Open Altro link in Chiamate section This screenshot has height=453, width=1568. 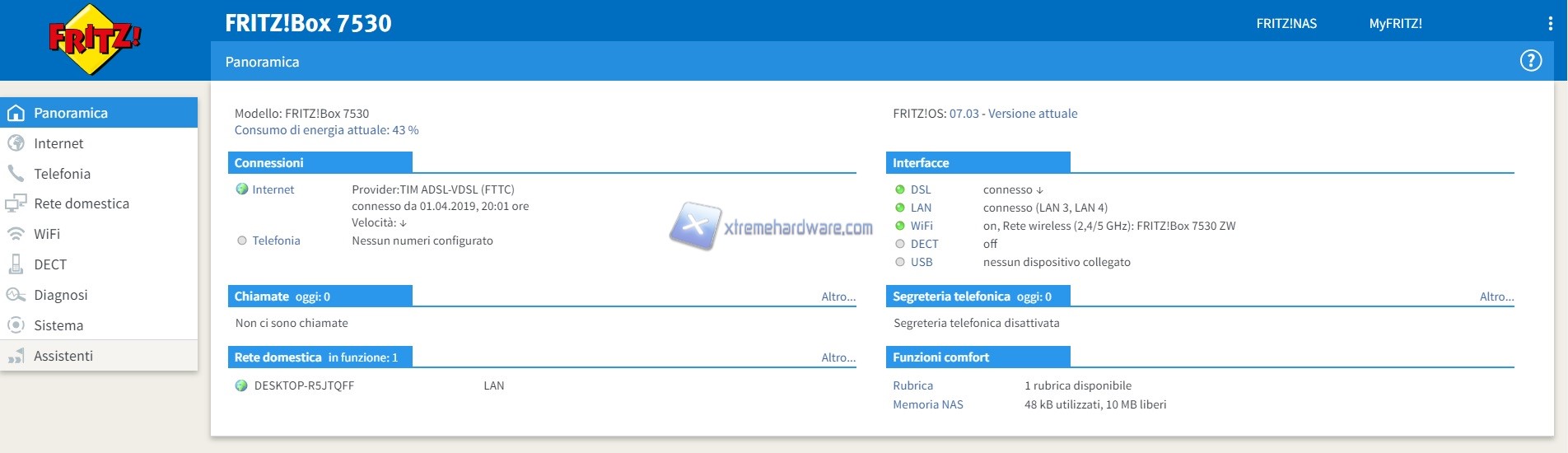point(838,297)
